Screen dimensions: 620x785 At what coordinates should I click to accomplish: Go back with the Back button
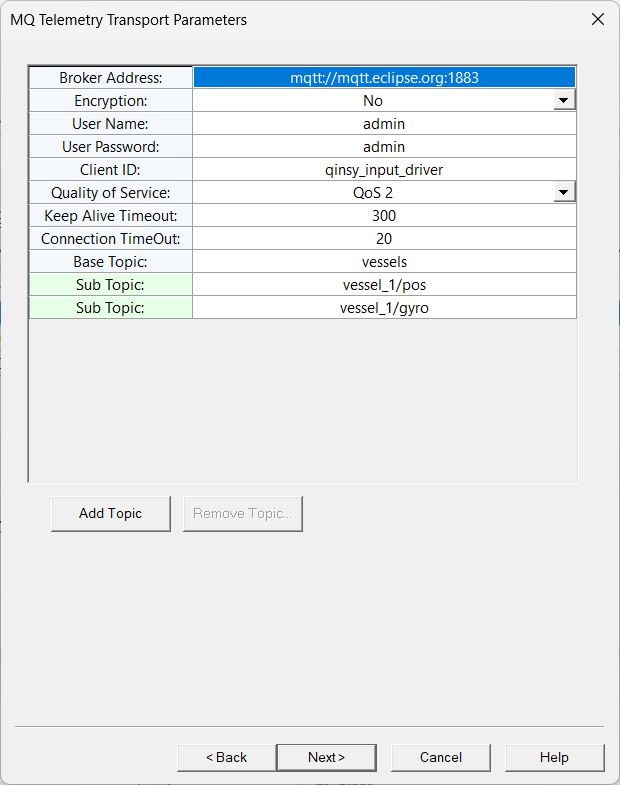pos(227,757)
